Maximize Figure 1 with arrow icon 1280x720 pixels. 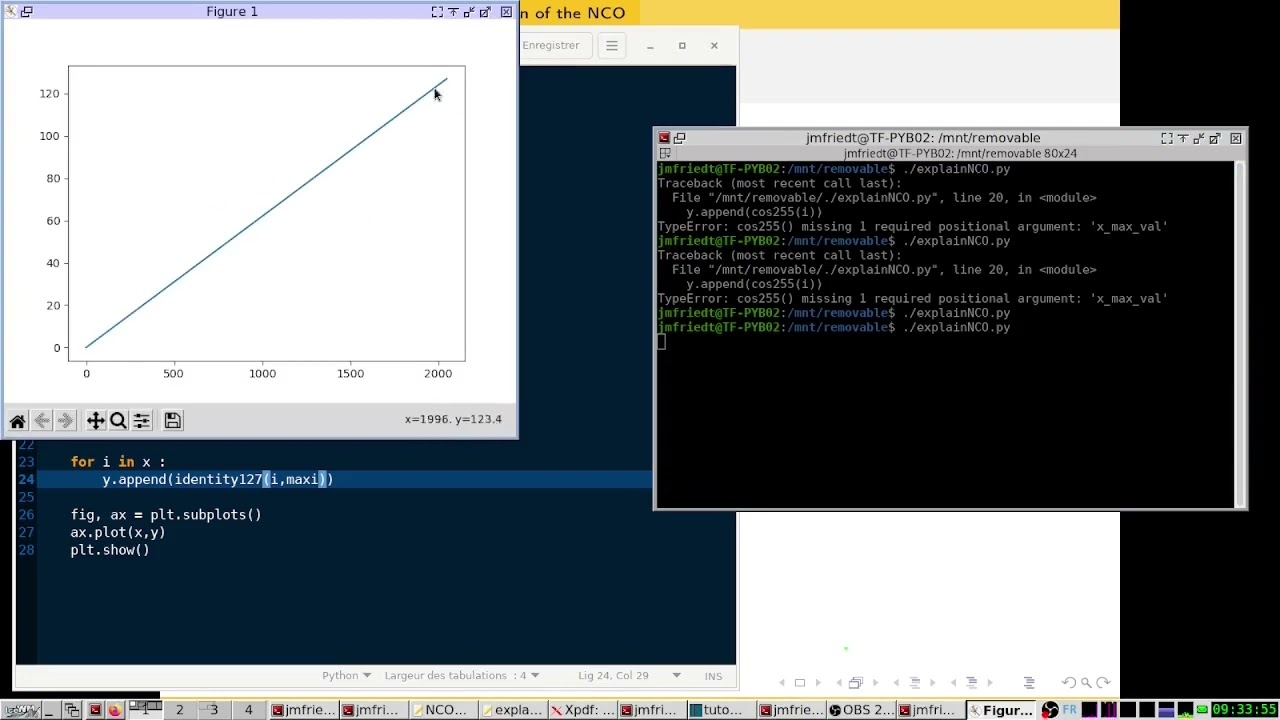point(485,12)
